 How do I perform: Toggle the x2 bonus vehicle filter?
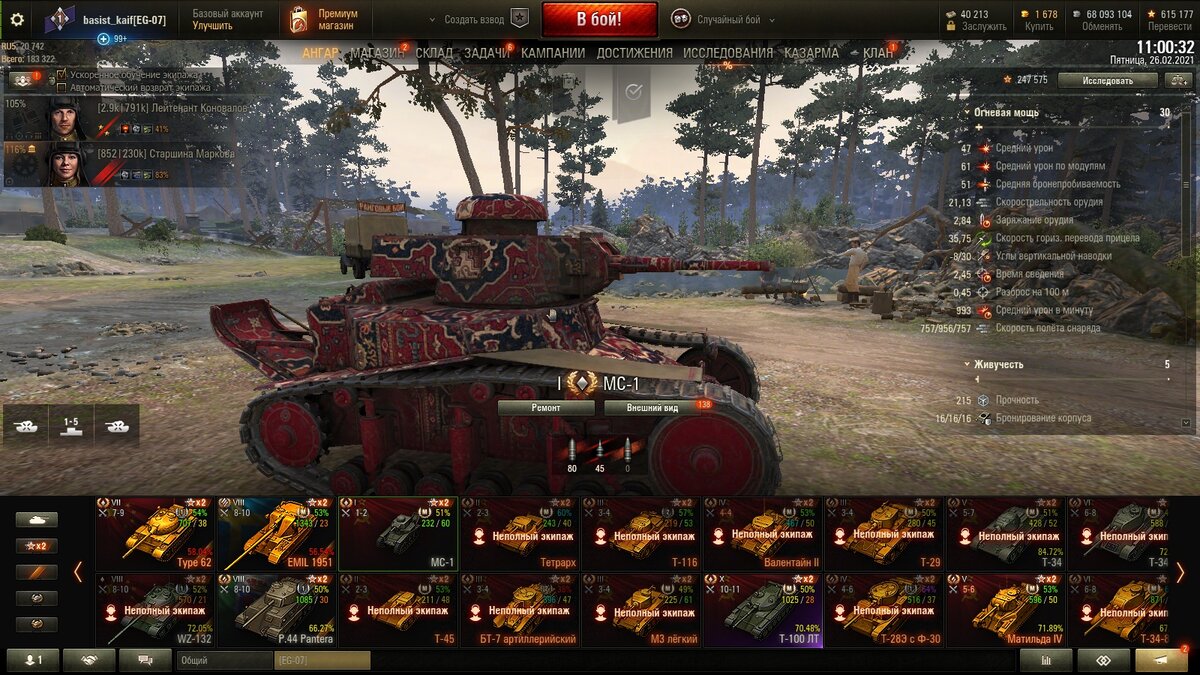(x=36, y=546)
